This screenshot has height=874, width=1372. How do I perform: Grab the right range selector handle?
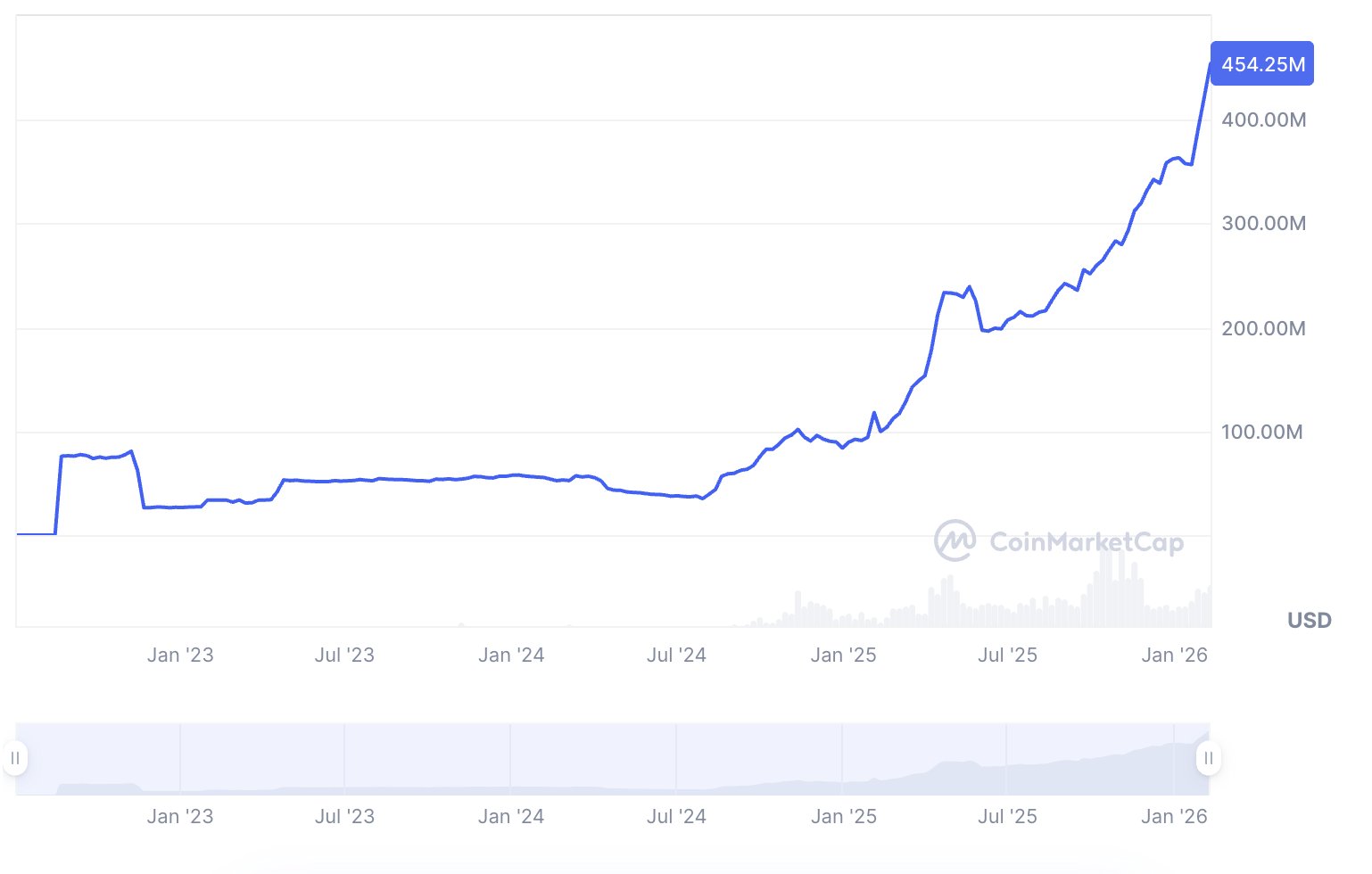click(1208, 758)
